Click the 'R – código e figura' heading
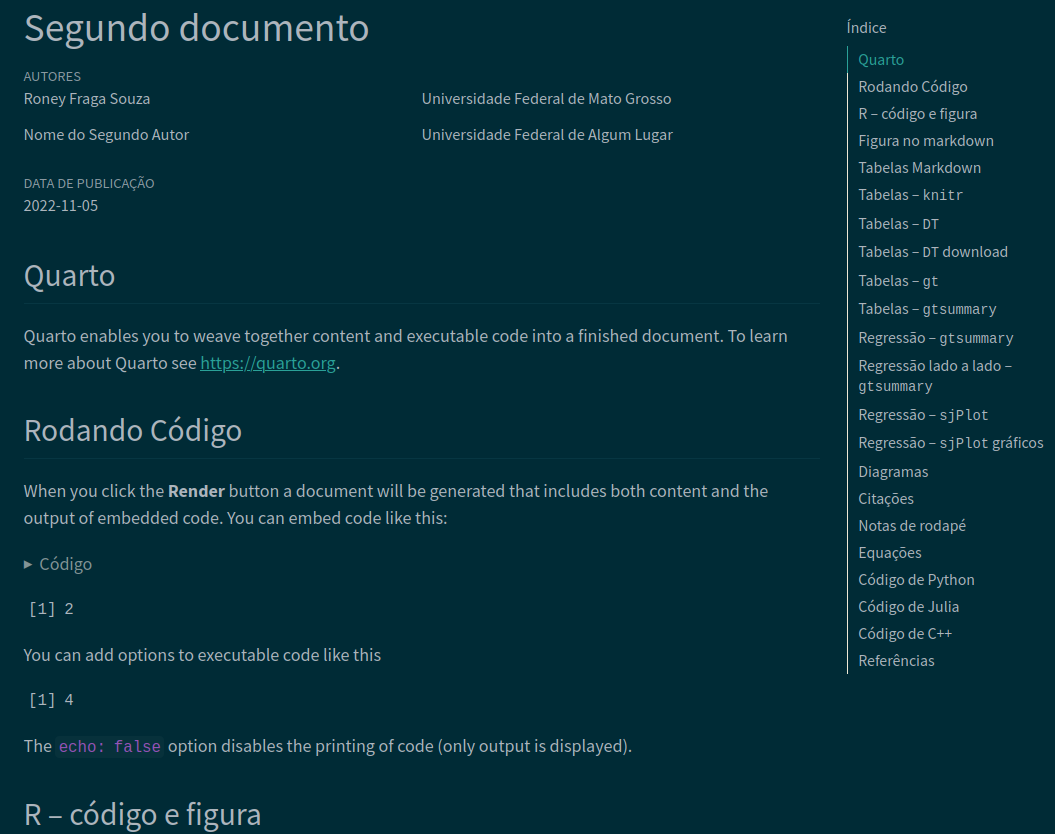Viewport: 1055px width, 834px height. coord(142,814)
